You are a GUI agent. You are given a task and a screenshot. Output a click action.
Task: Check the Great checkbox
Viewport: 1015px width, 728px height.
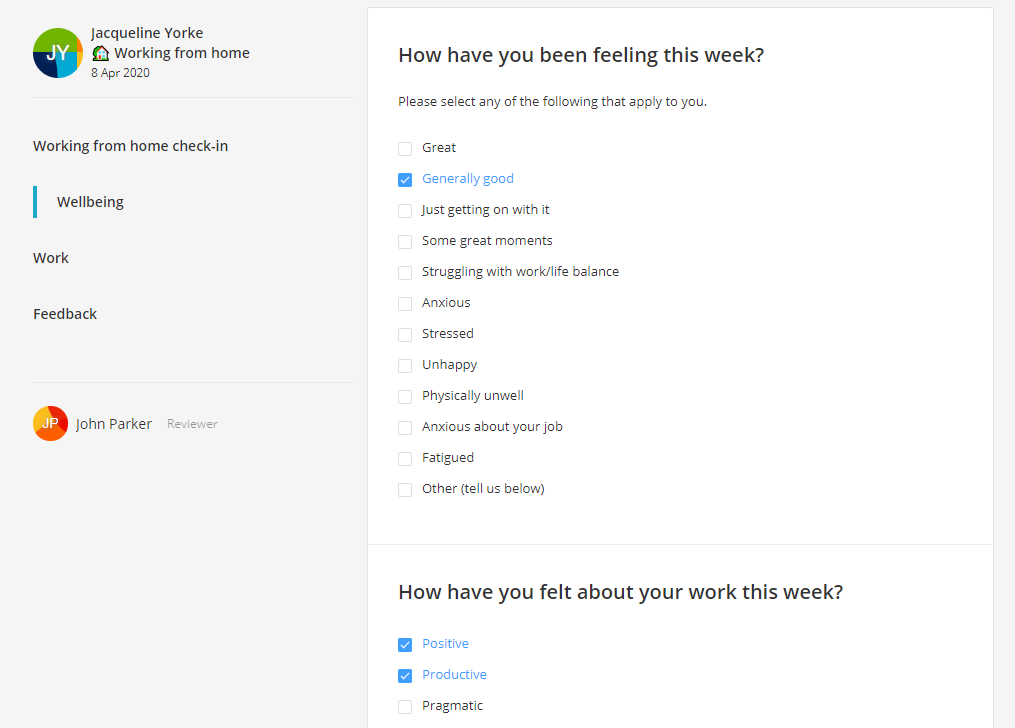(405, 149)
